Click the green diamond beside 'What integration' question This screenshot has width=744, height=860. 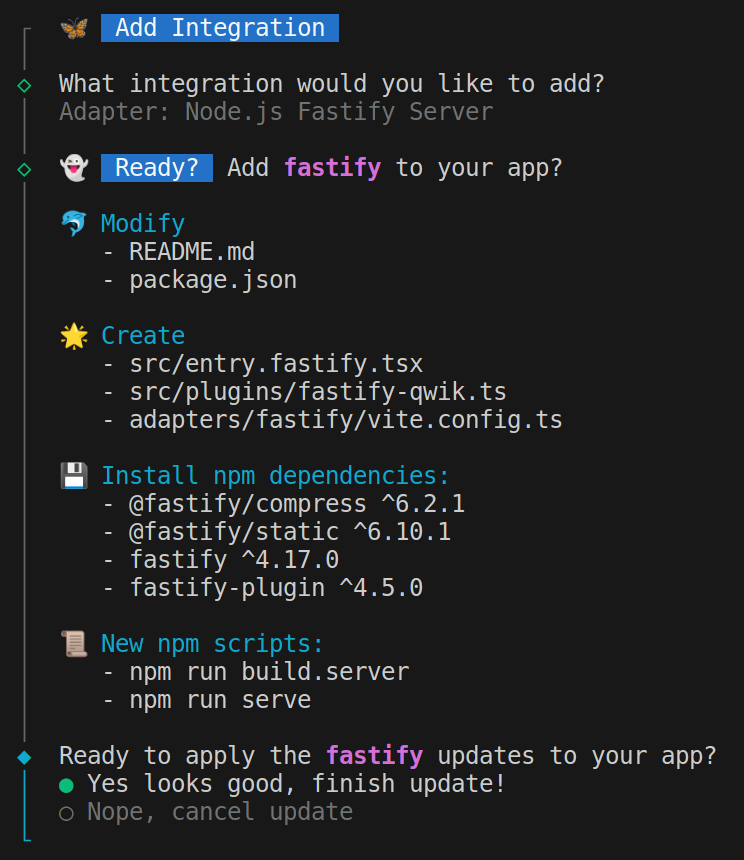point(24,86)
